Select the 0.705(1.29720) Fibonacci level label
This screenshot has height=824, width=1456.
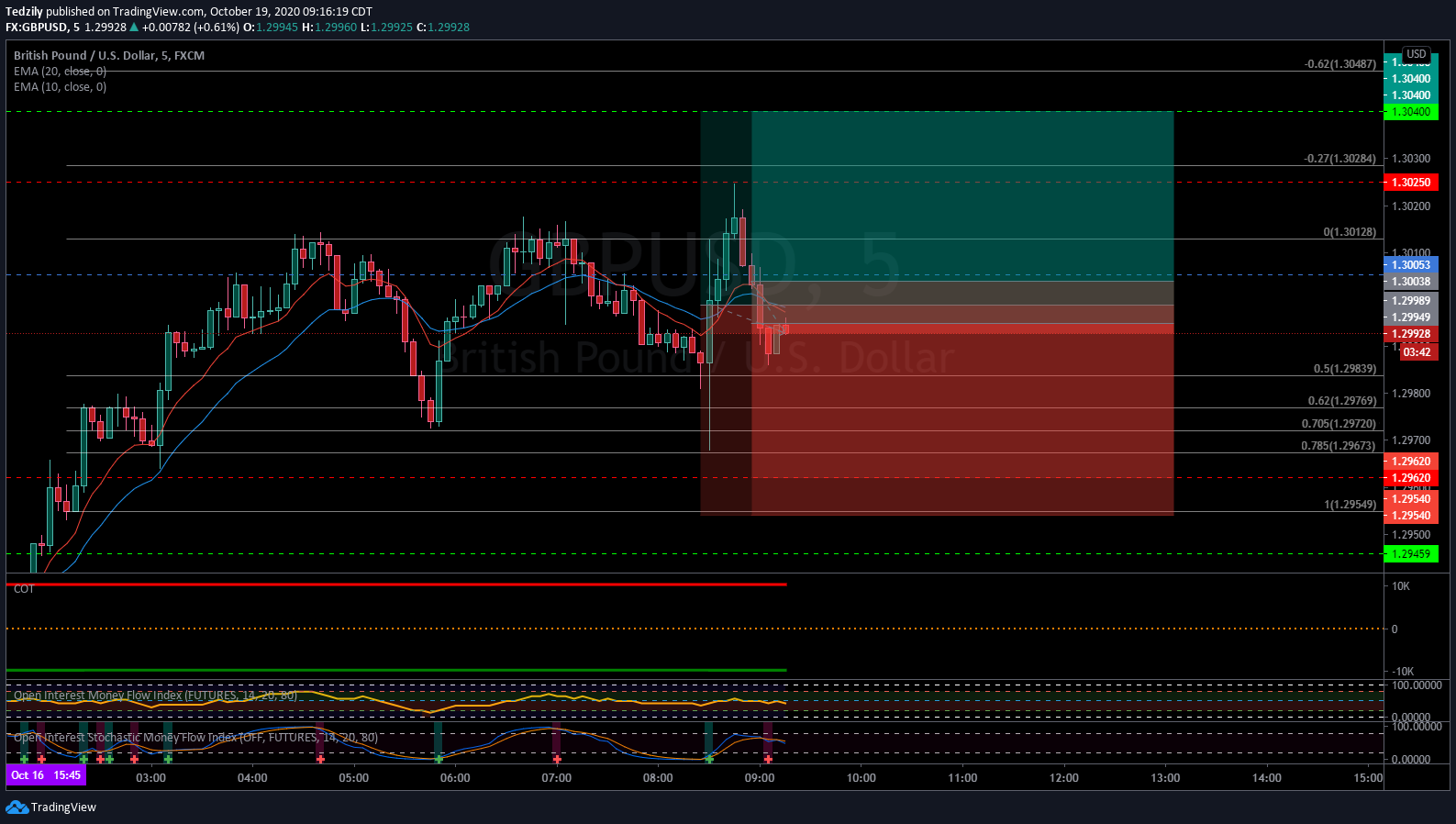[1339, 424]
